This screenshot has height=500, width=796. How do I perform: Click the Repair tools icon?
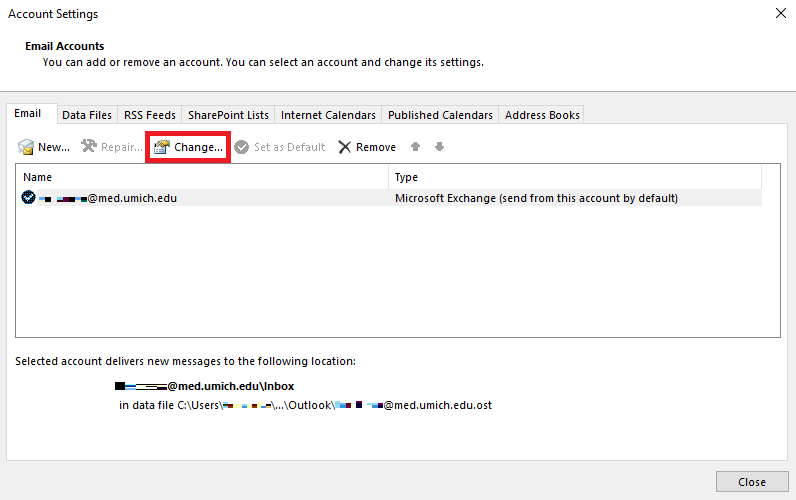click(89, 146)
